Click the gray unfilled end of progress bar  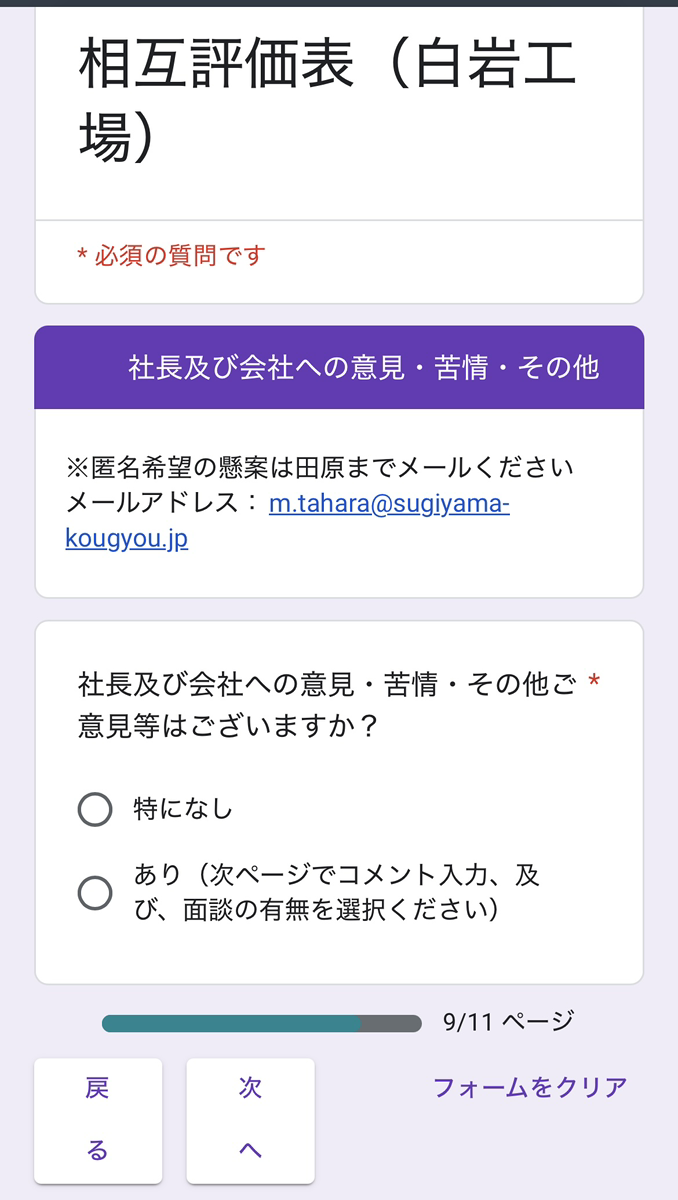(392, 1023)
